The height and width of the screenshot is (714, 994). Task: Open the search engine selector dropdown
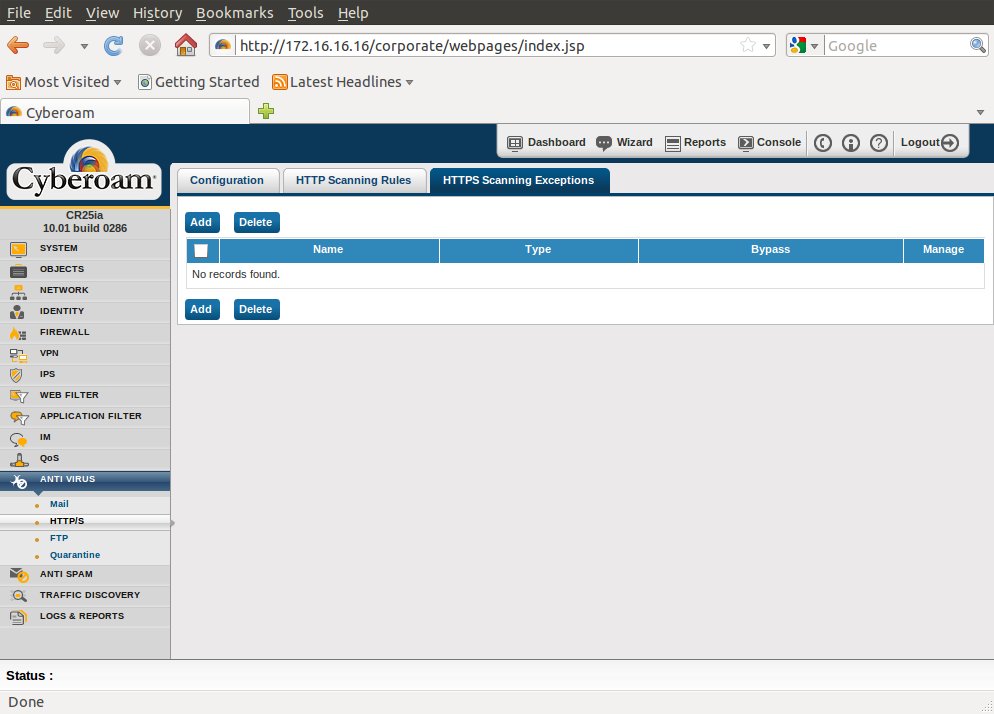(814, 46)
